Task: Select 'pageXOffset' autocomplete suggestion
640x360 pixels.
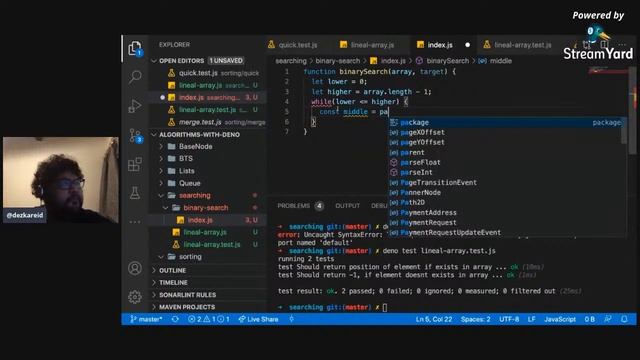Action: click(x=504, y=132)
